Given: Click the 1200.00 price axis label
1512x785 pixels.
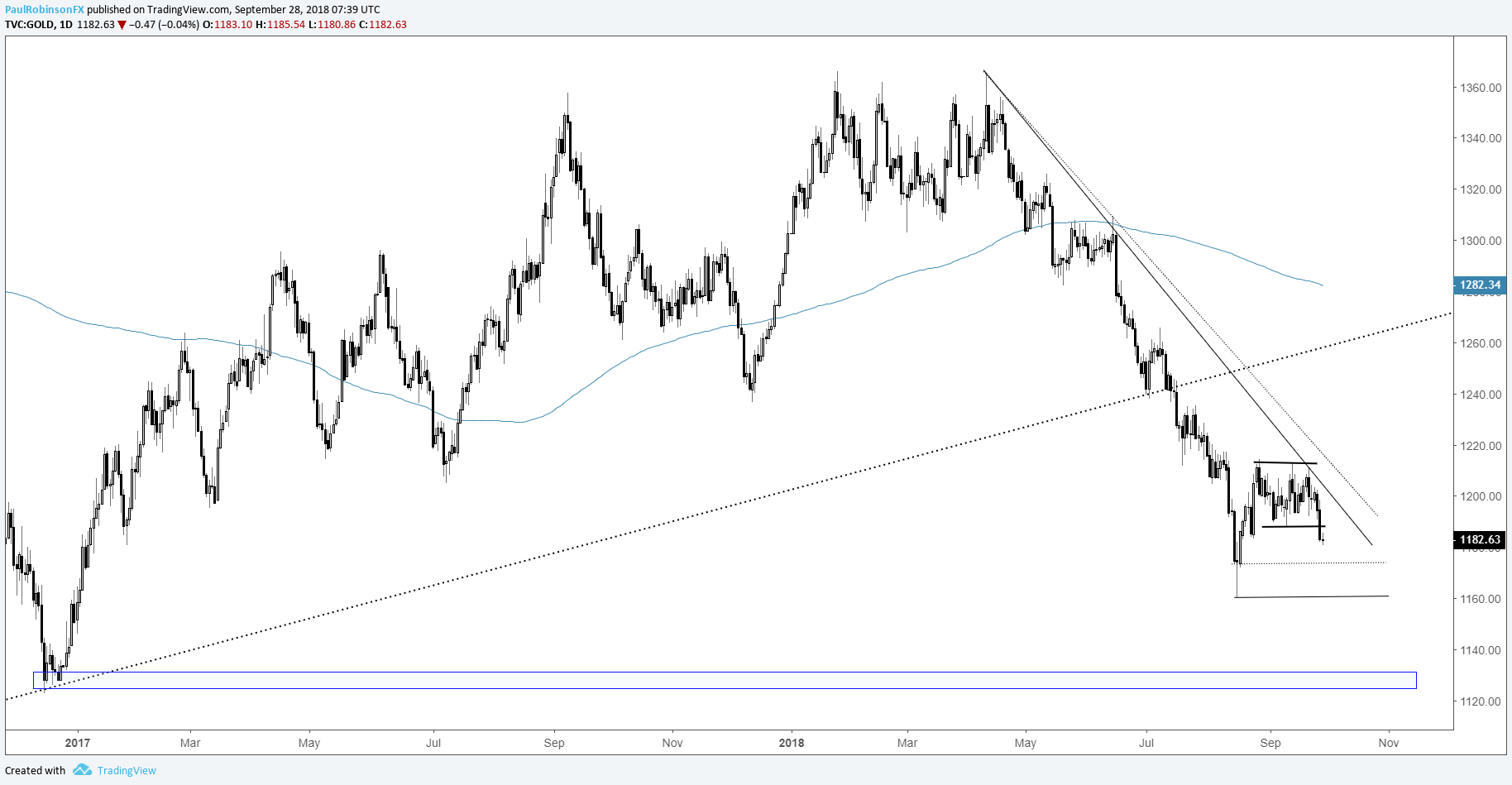Looking at the screenshot, I should coord(1481,496).
